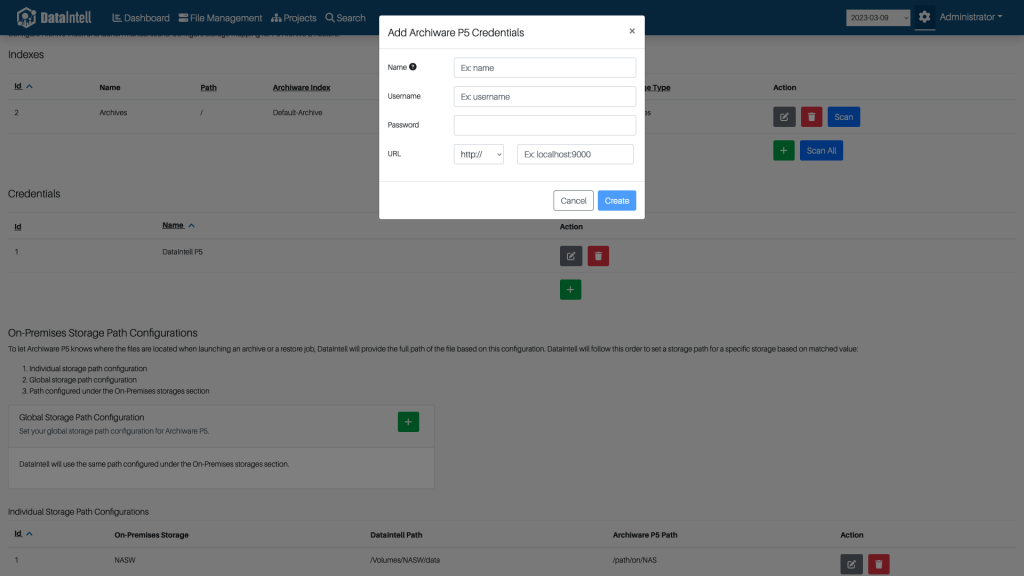Focus the URL host input field
Screen dimensions: 1024x576
tap(575, 154)
